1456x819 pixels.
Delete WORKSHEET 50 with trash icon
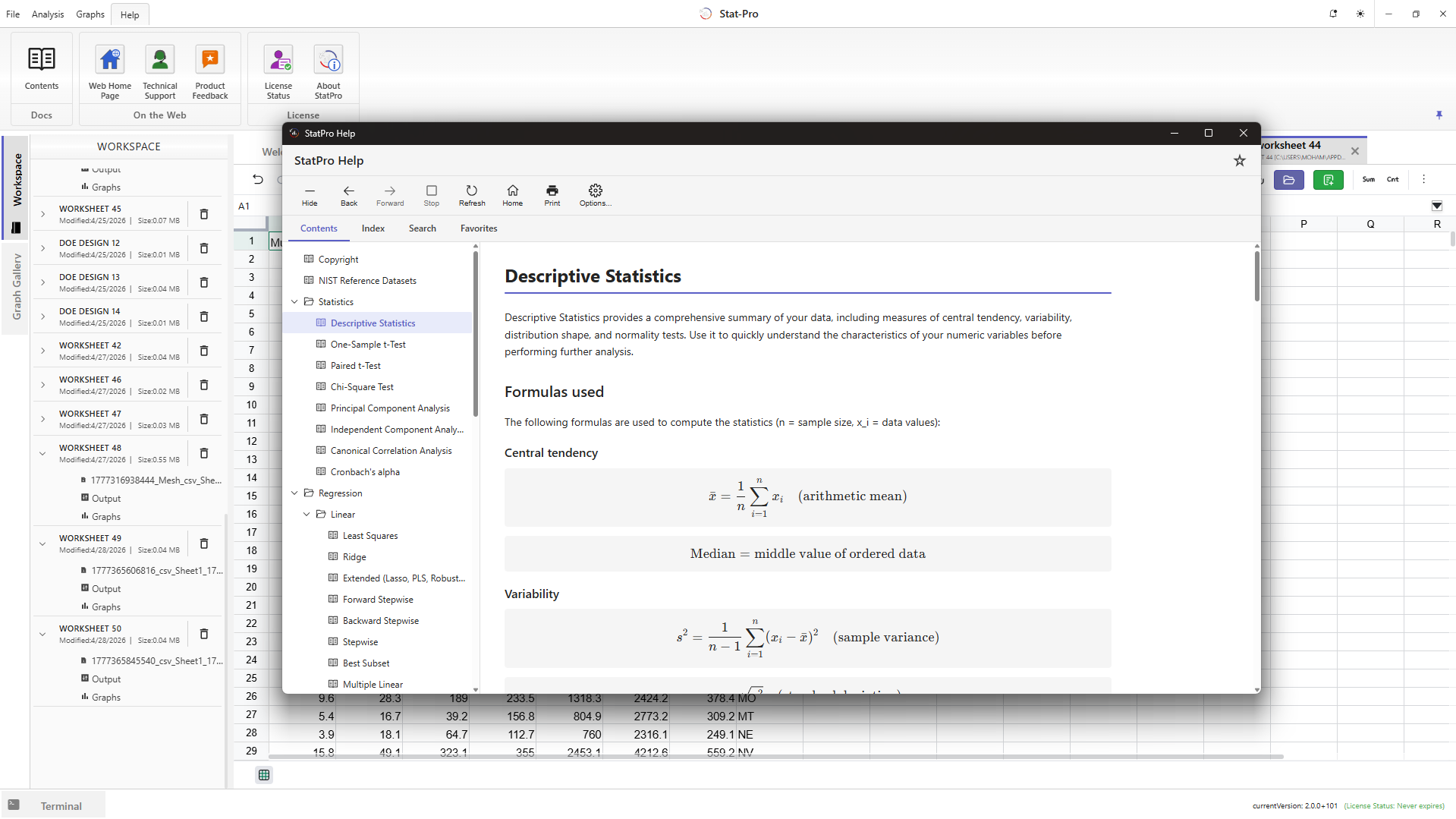[x=204, y=634]
